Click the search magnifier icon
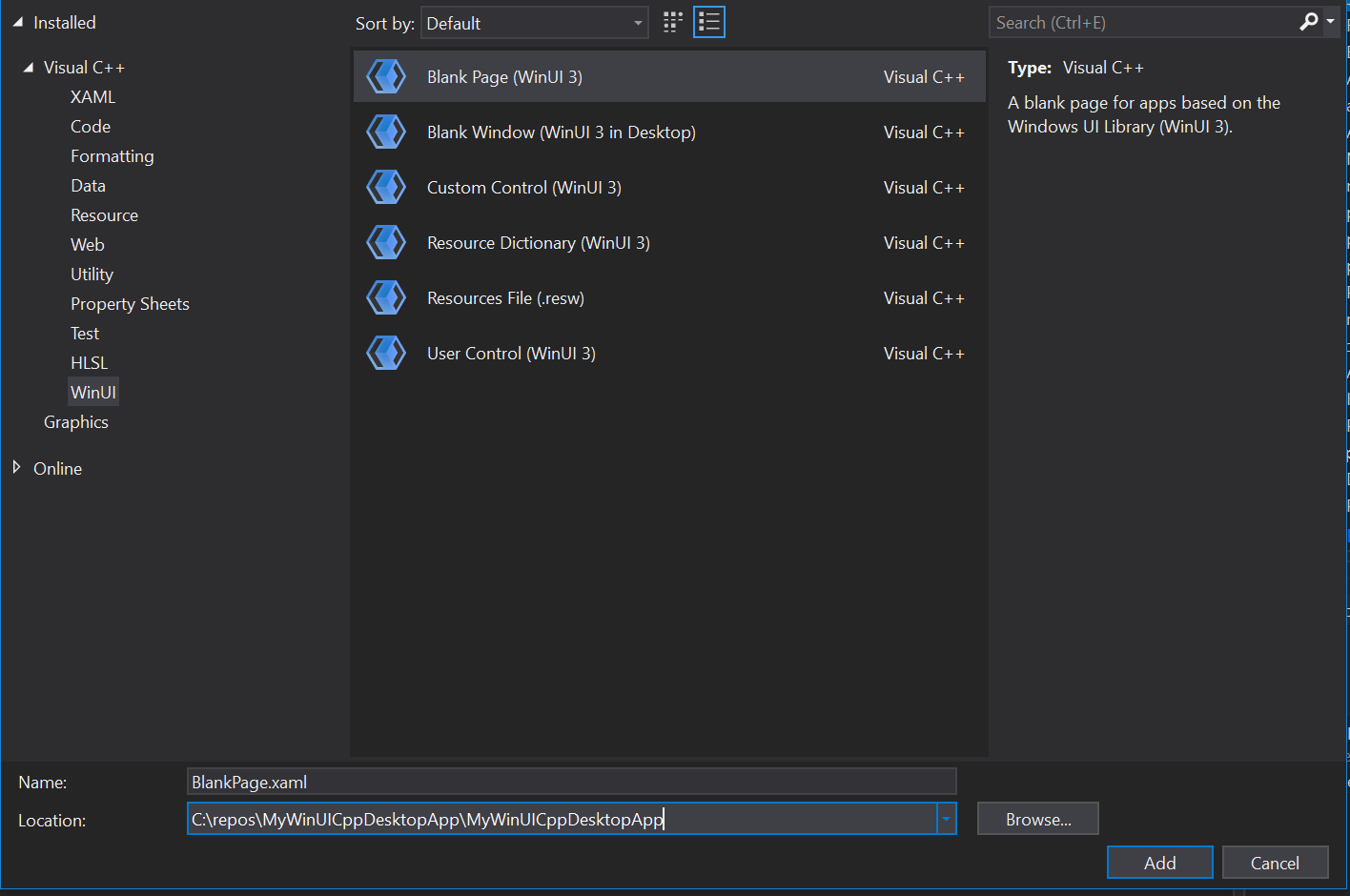This screenshot has width=1350, height=896. click(x=1309, y=21)
